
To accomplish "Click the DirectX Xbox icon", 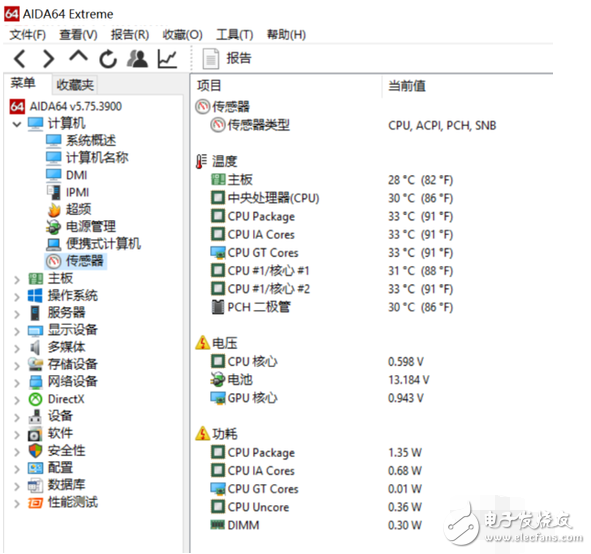I will tap(35, 399).
